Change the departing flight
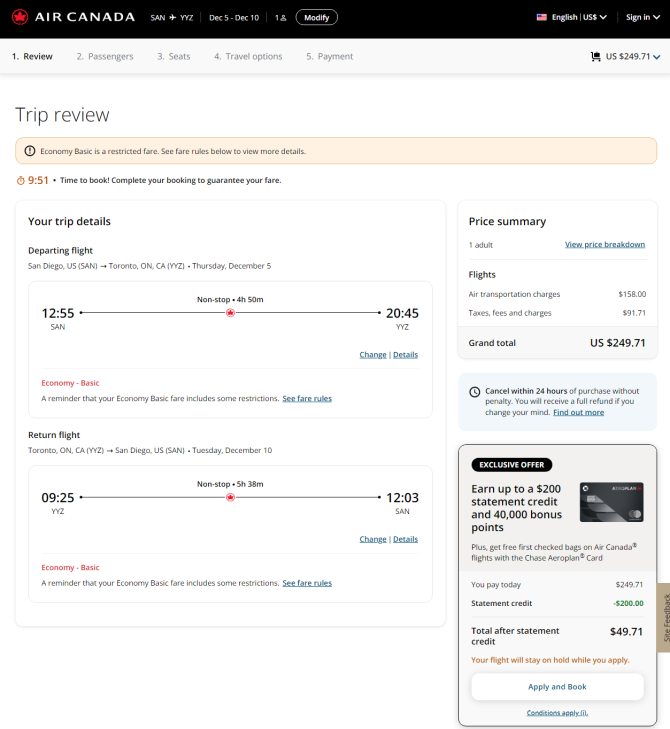Viewport: 670px width, 729px height. 373,355
